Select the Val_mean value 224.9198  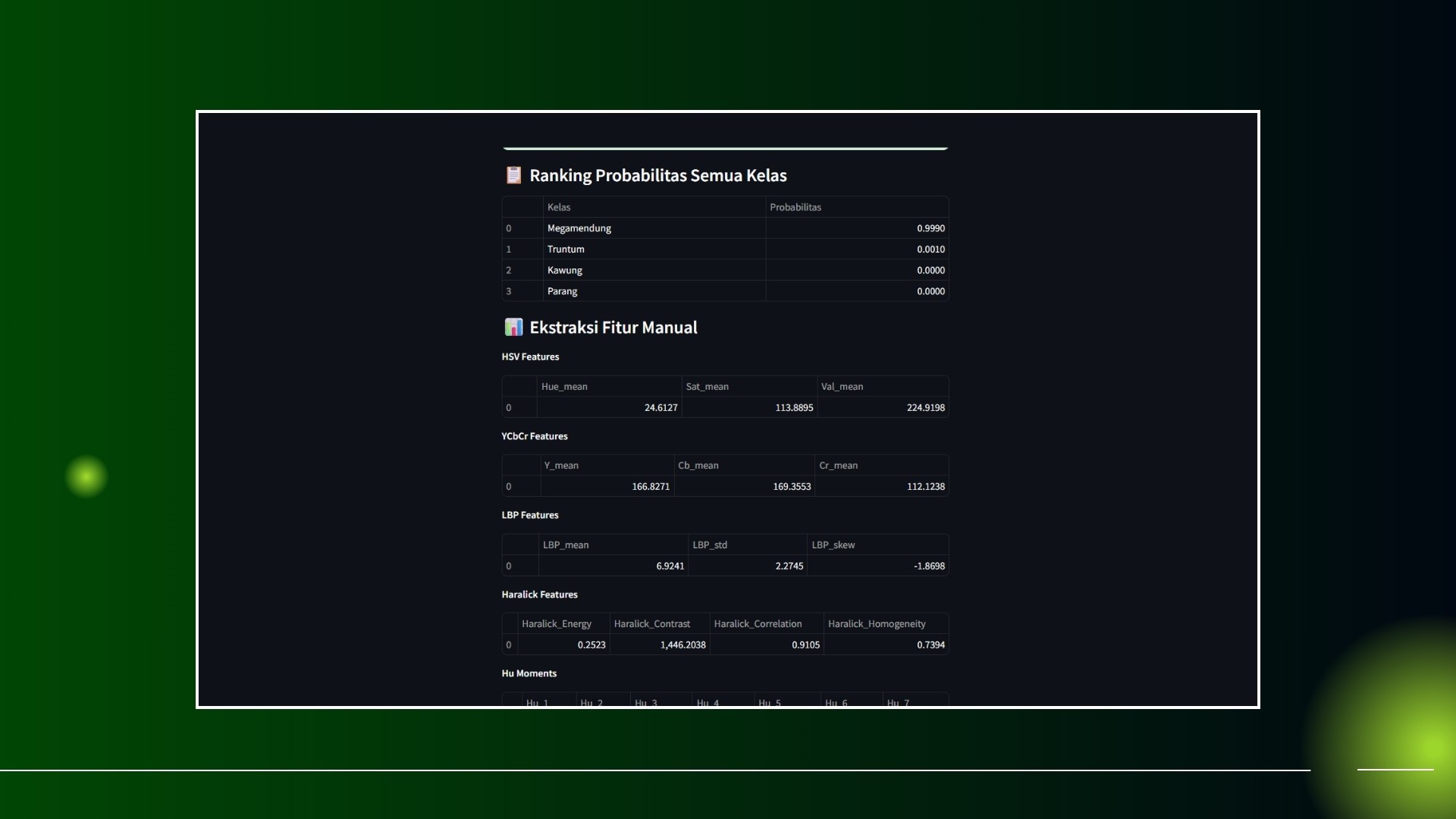click(x=925, y=408)
